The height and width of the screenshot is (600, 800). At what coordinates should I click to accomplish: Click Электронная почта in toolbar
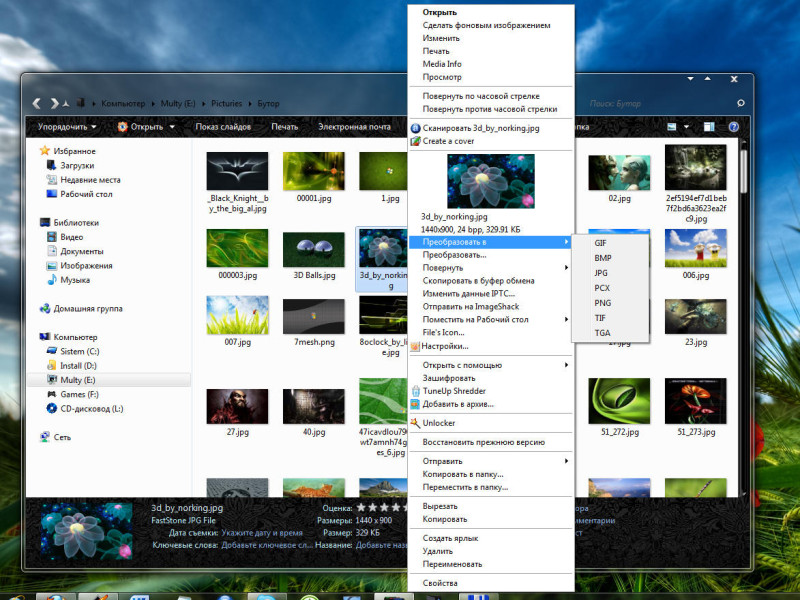354,127
